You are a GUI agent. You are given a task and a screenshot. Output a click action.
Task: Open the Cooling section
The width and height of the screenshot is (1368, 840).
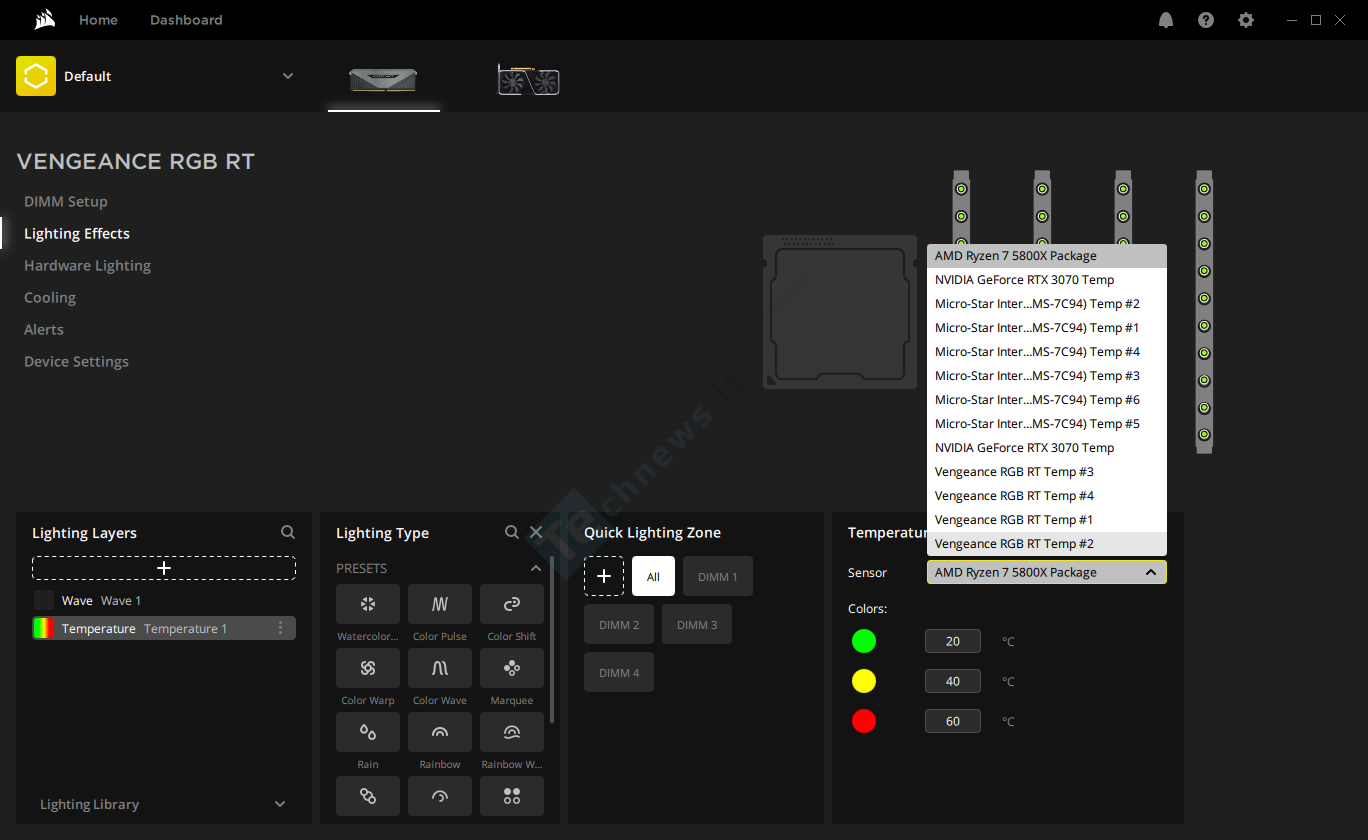(50, 297)
